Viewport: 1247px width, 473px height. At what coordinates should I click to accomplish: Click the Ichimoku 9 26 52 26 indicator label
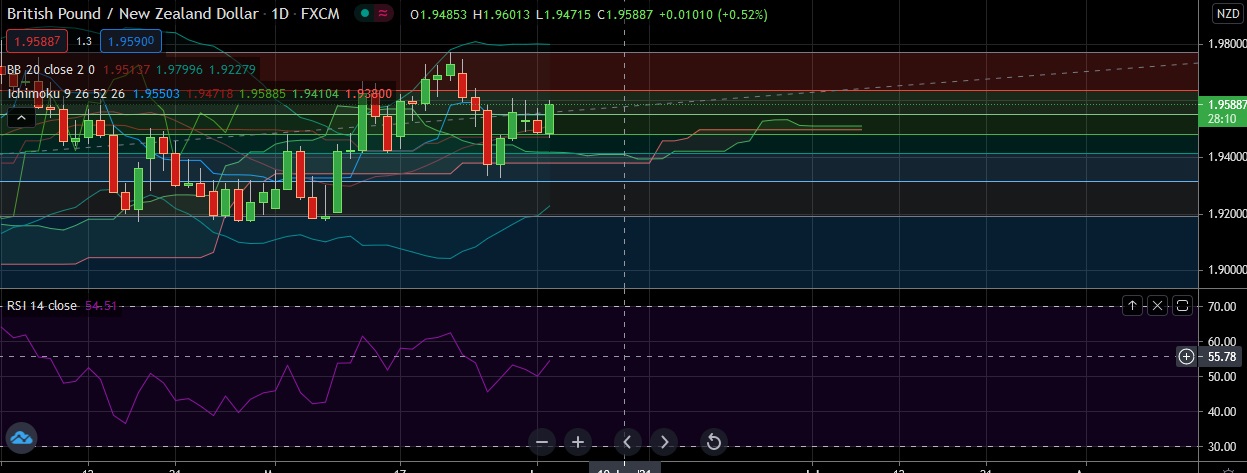(x=65, y=93)
